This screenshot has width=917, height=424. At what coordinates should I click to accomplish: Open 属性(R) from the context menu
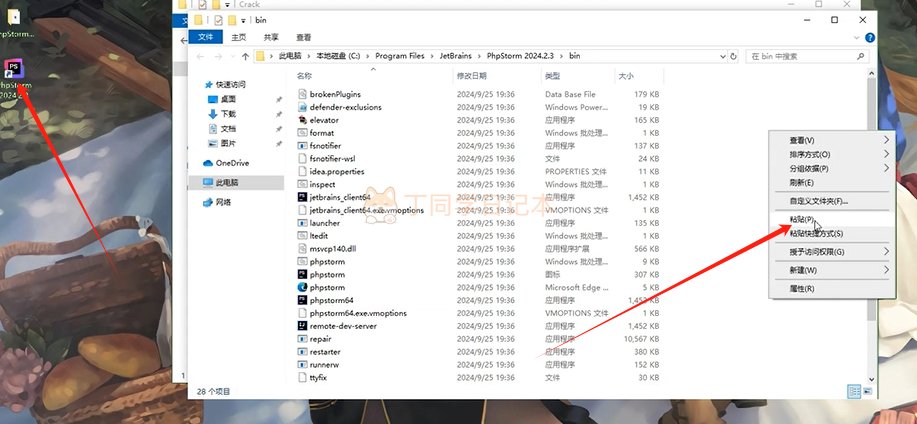(x=832, y=289)
